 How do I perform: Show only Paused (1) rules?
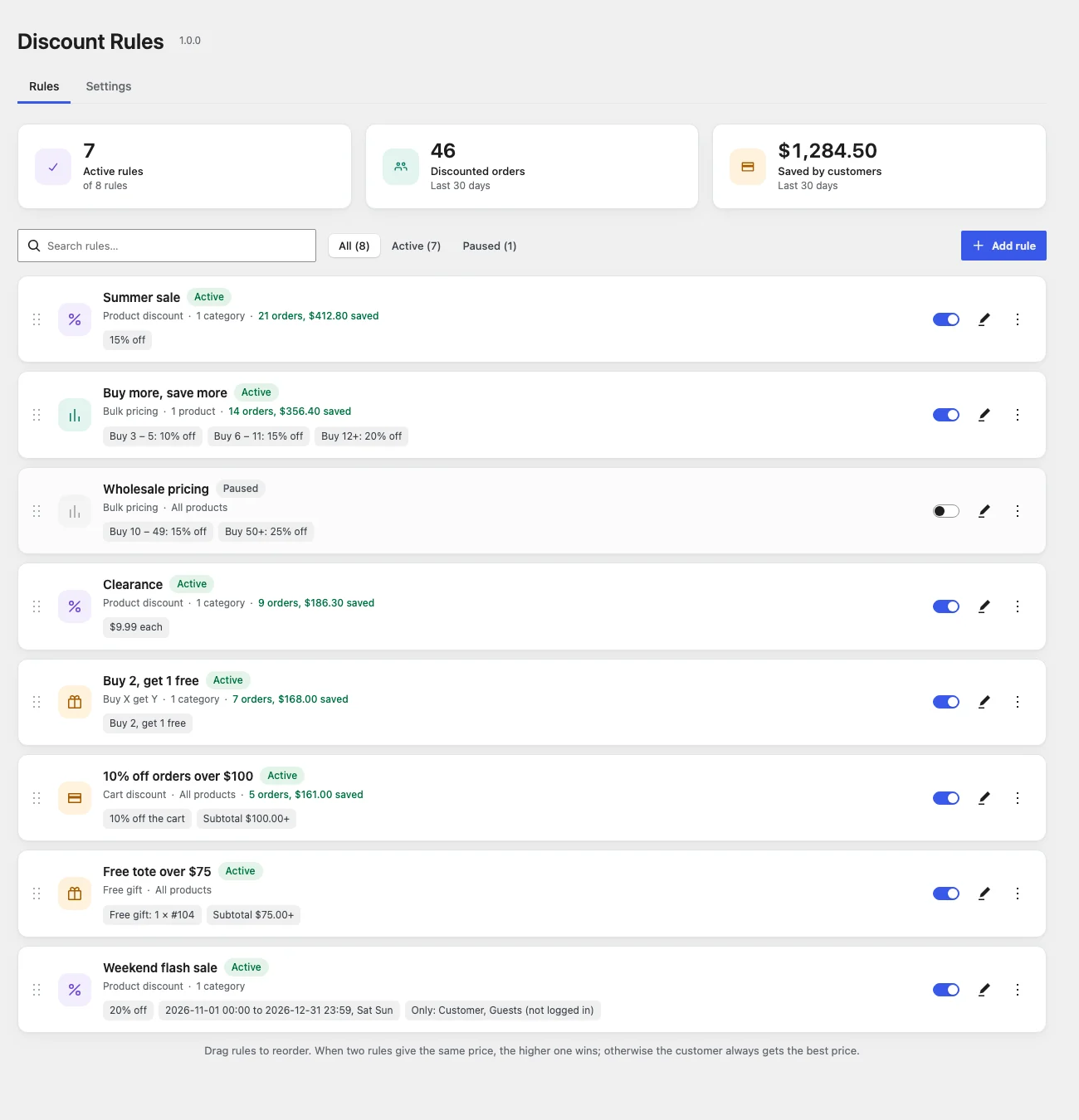point(490,246)
